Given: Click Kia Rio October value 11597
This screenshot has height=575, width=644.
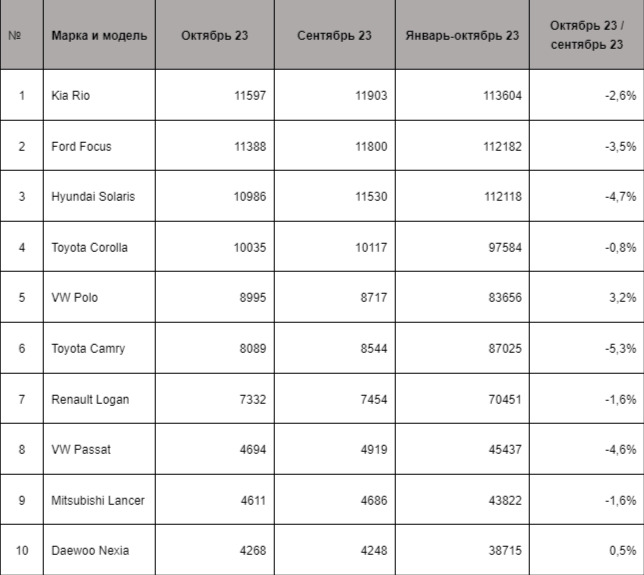Looking at the screenshot, I should pos(253,96).
